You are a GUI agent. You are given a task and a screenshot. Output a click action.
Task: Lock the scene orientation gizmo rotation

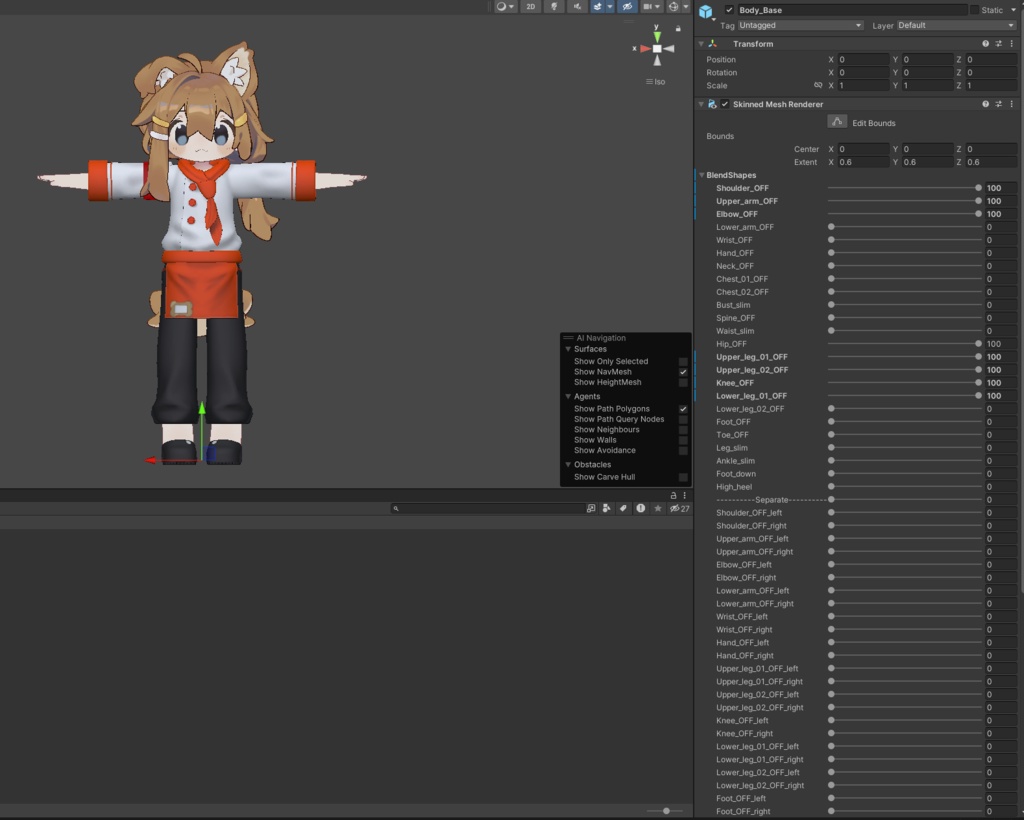pyautogui.click(x=678, y=28)
